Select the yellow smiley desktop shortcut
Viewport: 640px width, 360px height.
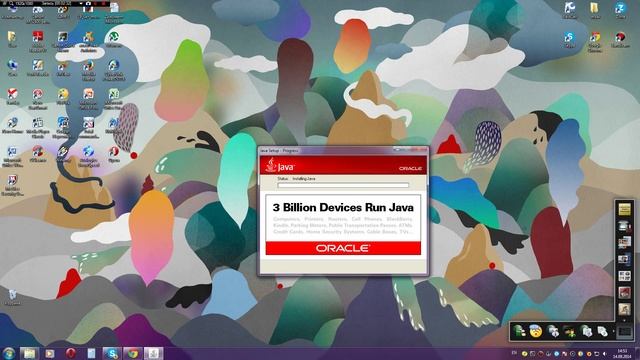pos(63,97)
